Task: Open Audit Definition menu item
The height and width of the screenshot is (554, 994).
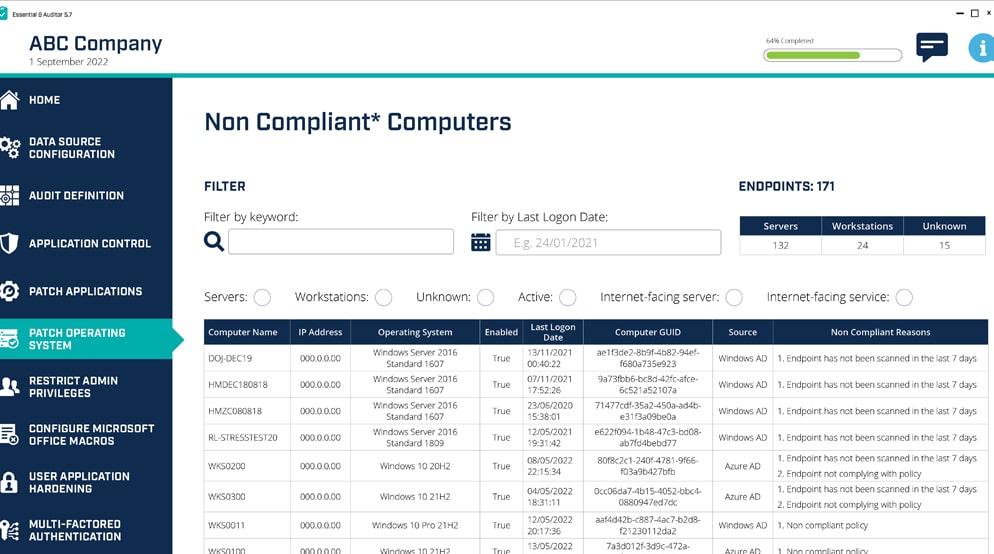Action: [x=76, y=196]
